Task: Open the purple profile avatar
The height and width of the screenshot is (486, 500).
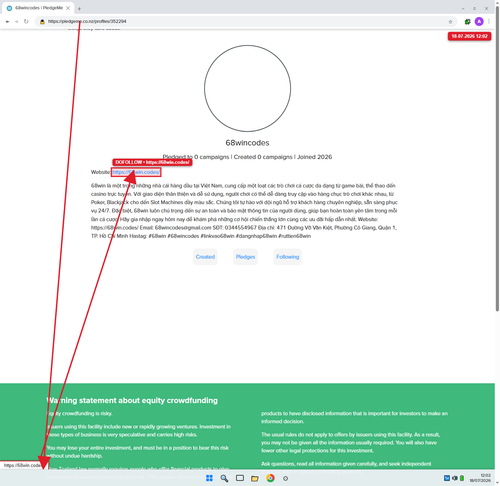Action: (x=479, y=22)
